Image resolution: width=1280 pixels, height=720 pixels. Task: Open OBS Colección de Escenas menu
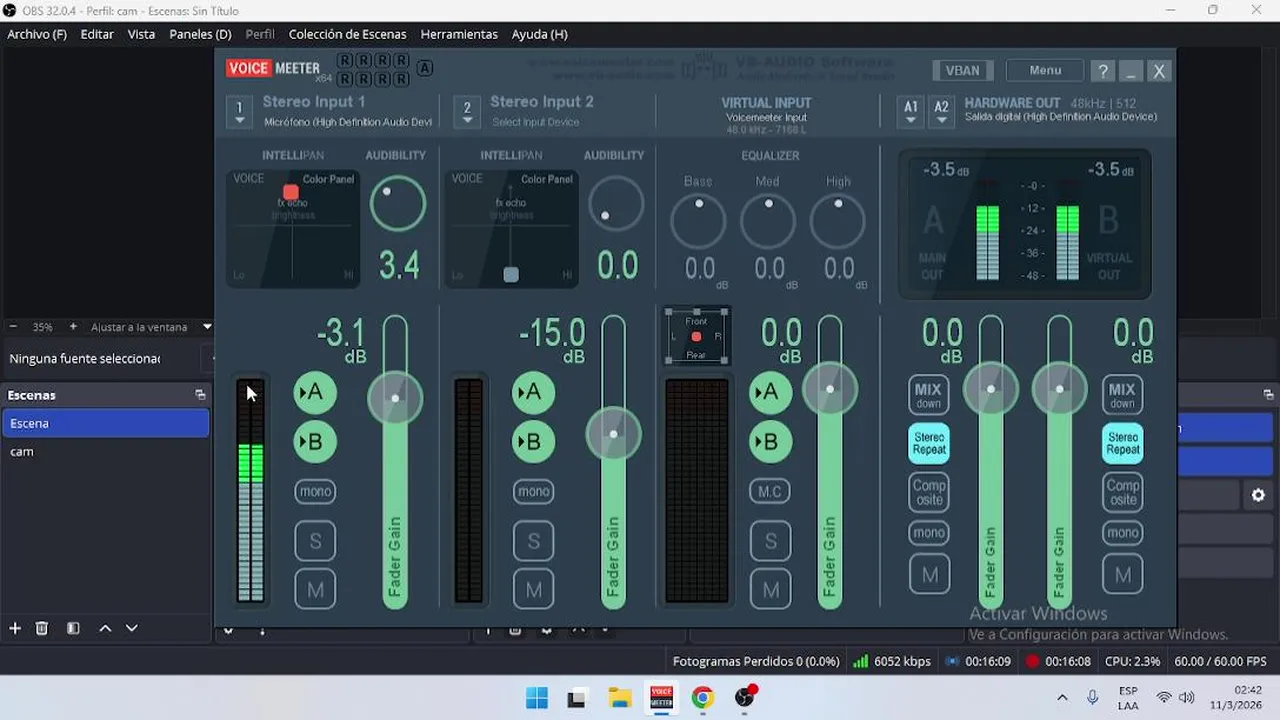[347, 34]
